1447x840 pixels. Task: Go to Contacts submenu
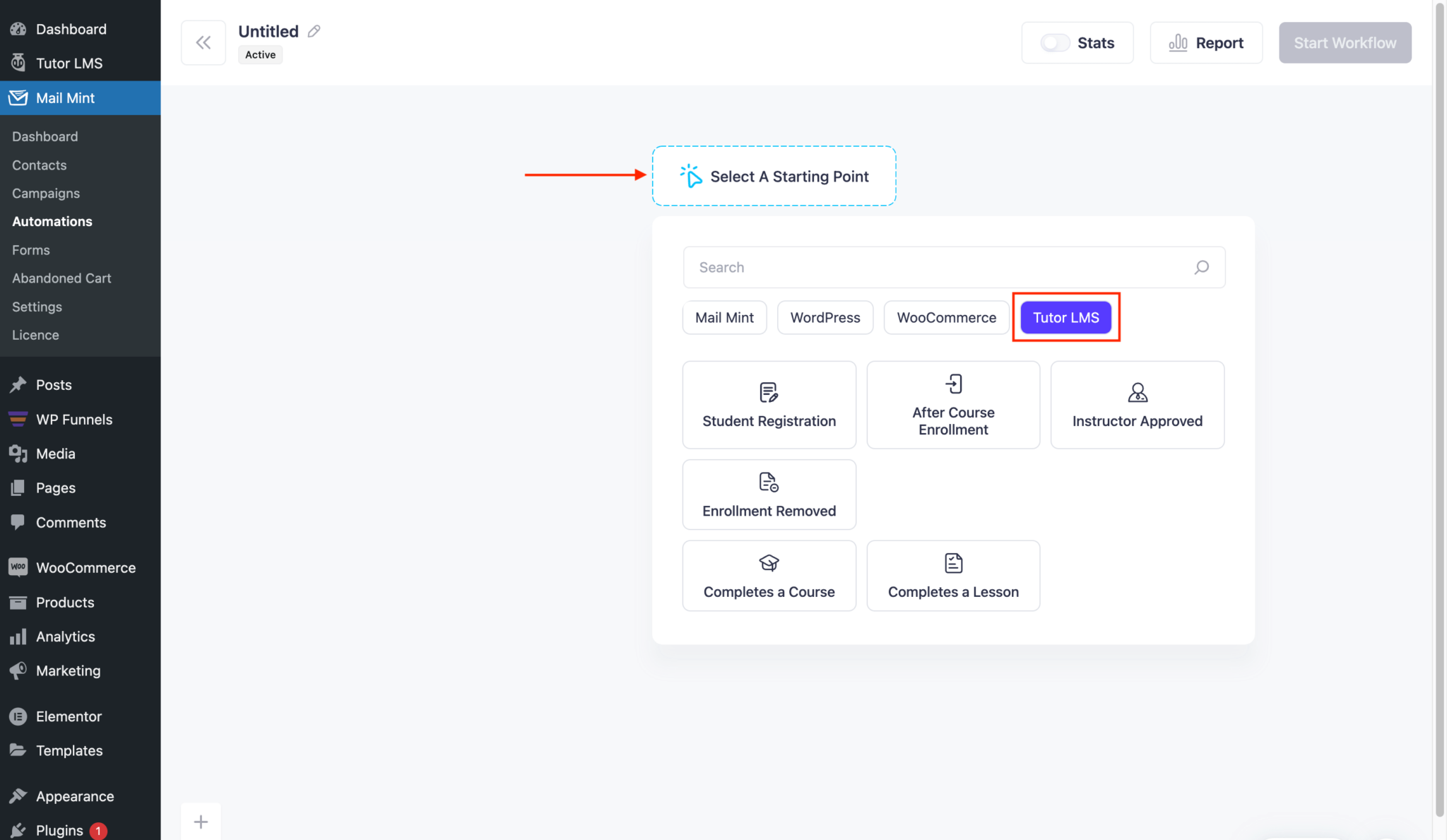(40, 165)
